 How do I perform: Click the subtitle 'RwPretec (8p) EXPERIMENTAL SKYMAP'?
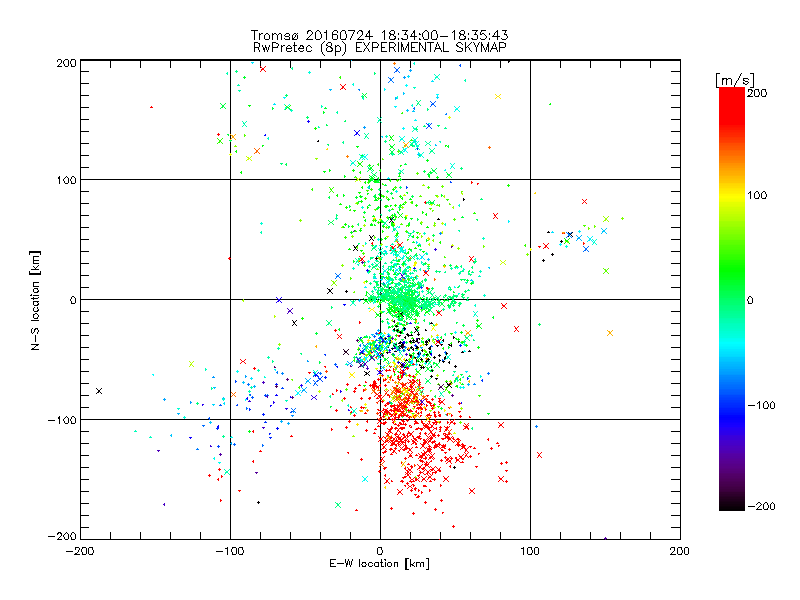tap(379, 47)
